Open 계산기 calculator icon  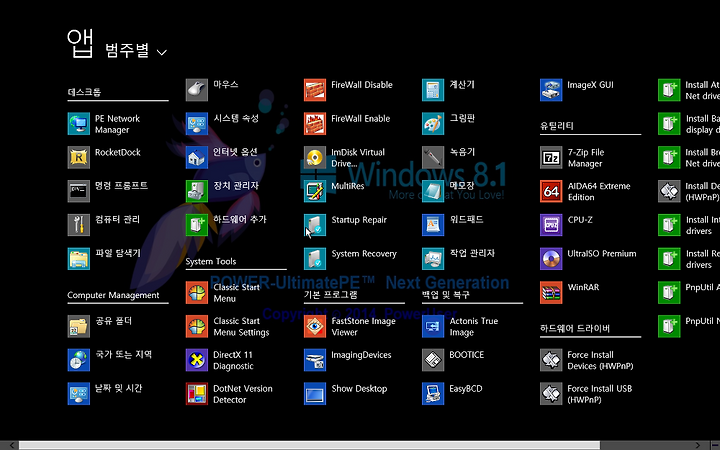pos(433,90)
